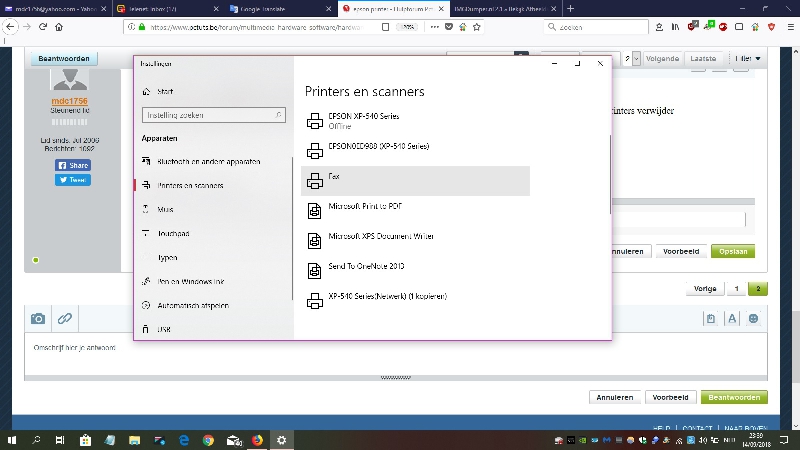Open the Firefox hamburger menu
This screenshot has width=800, height=450.
click(x=790, y=27)
